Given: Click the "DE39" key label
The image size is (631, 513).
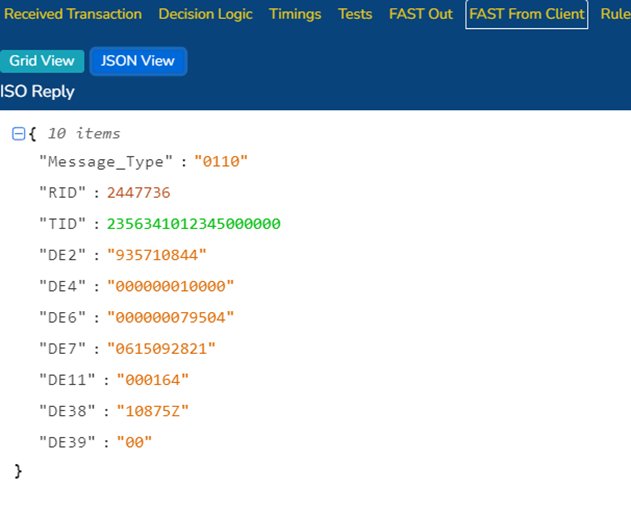Looking at the screenshot, I should pyautogui.click(x=67, y=443).
